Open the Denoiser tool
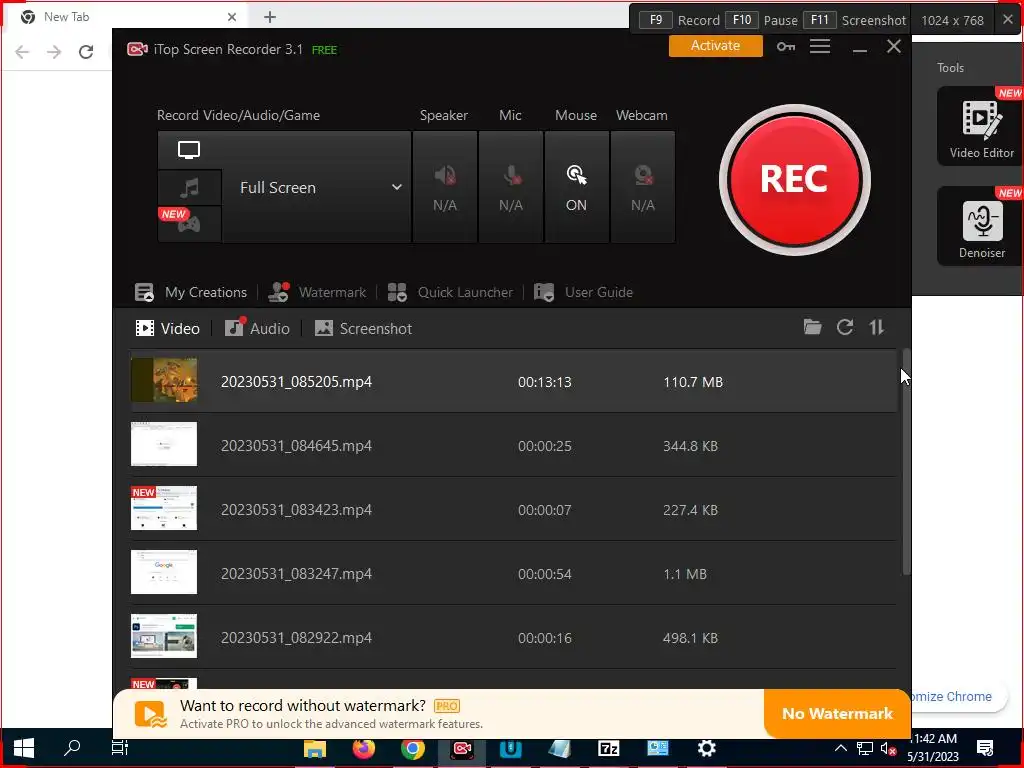The height and width of the screenshot is (768, 1024). click(981, 226)
